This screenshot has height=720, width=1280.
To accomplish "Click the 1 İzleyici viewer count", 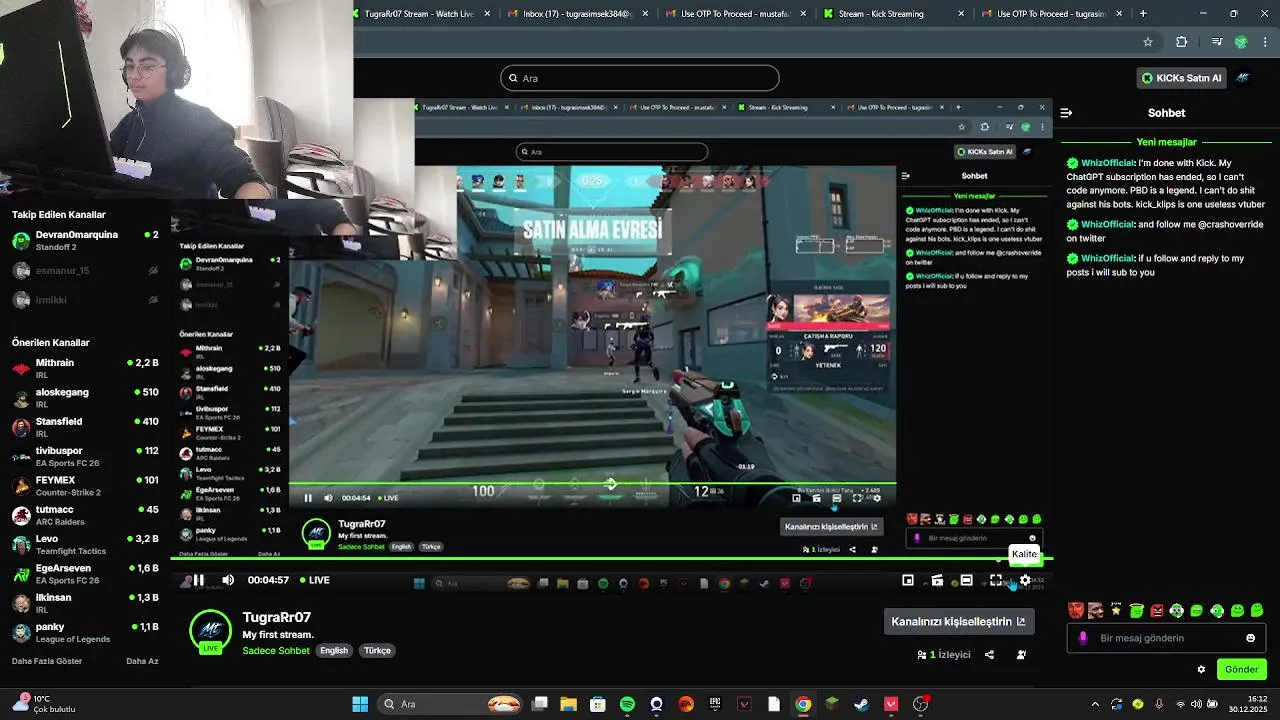I will point(944,655).
